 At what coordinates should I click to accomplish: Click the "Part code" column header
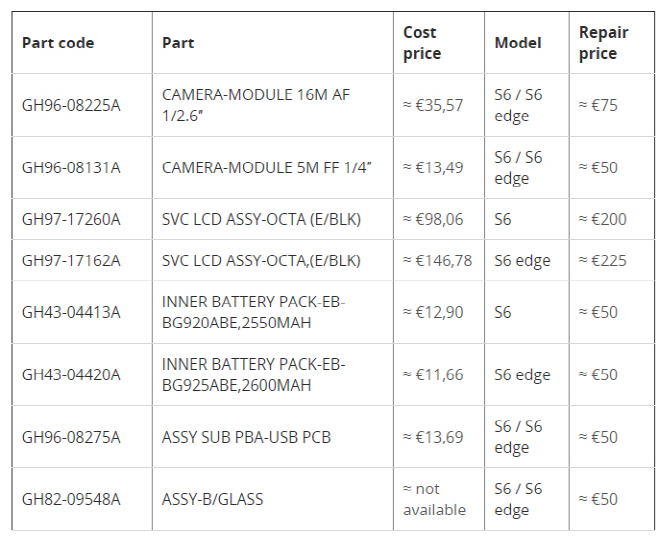[58, 43]
